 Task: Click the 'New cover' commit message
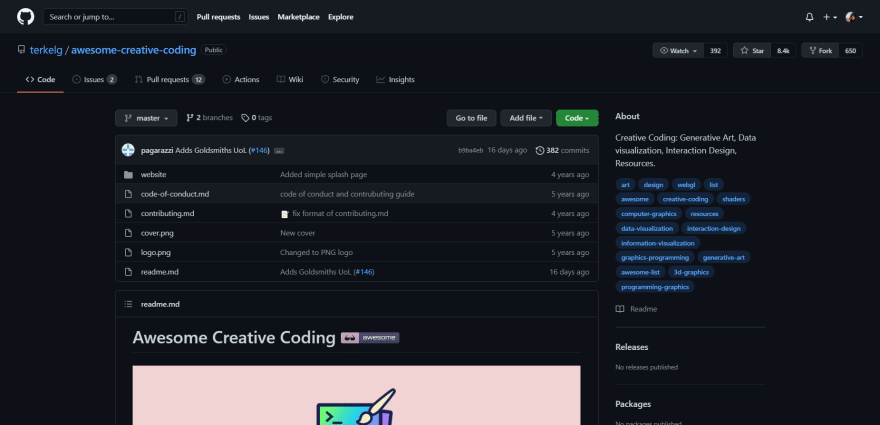[297, 233]
